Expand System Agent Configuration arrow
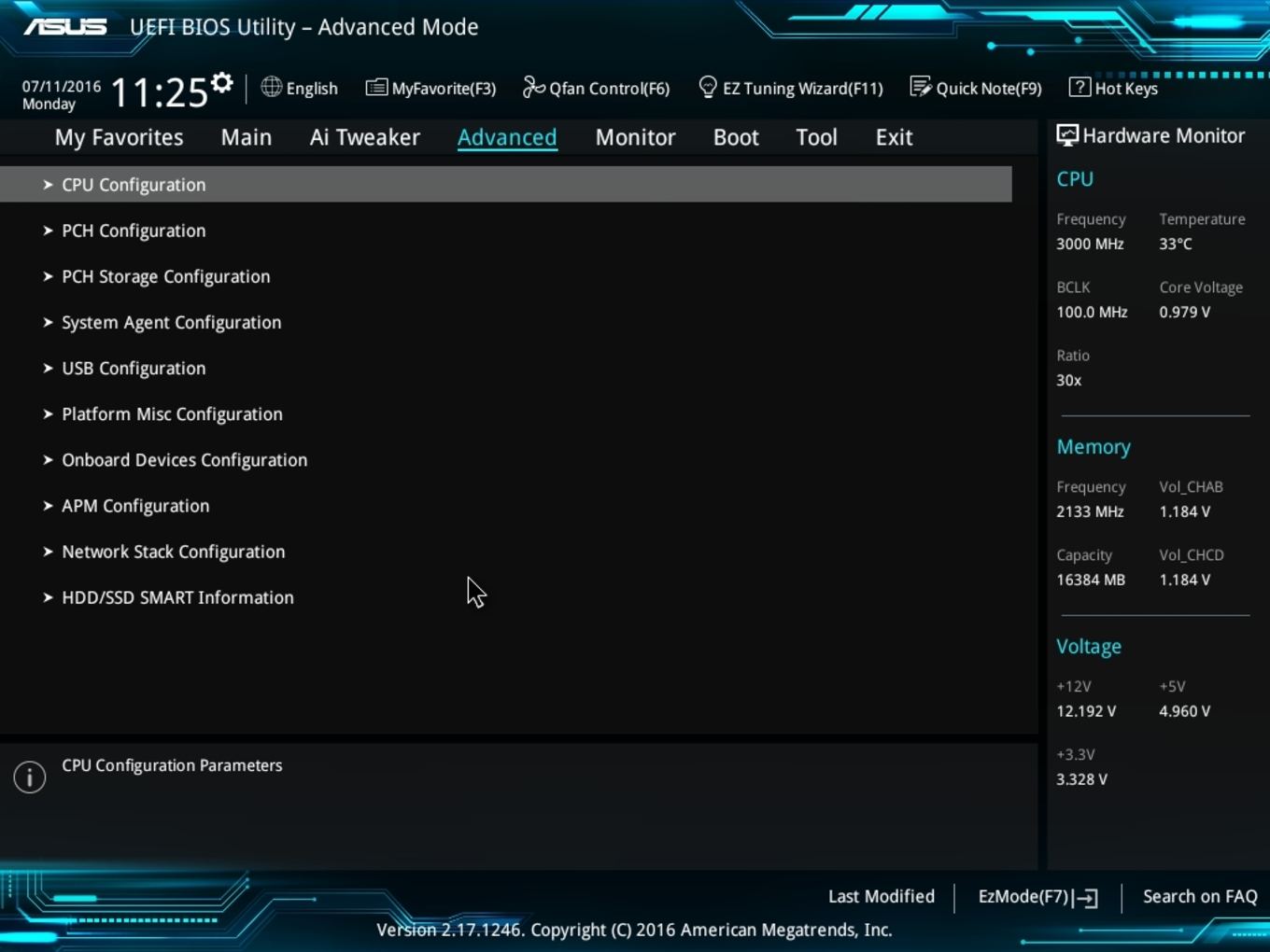 48,322
